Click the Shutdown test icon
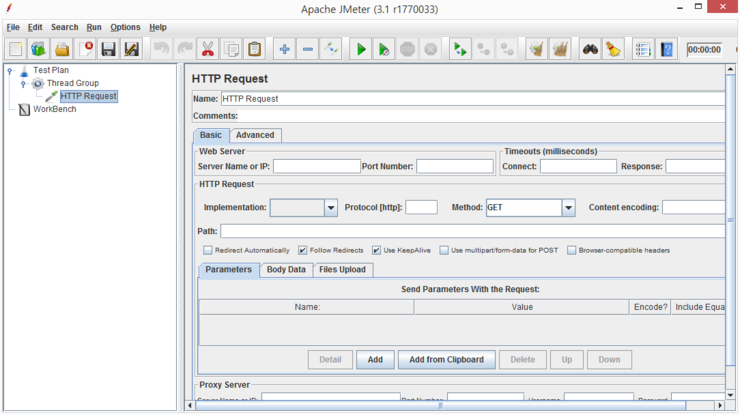The height and width of the screenshot is (415, 740). pyautogui.click(x=430, y=49)
